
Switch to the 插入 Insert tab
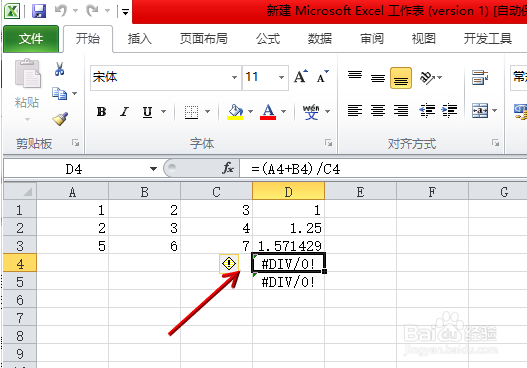coord(139,39)
